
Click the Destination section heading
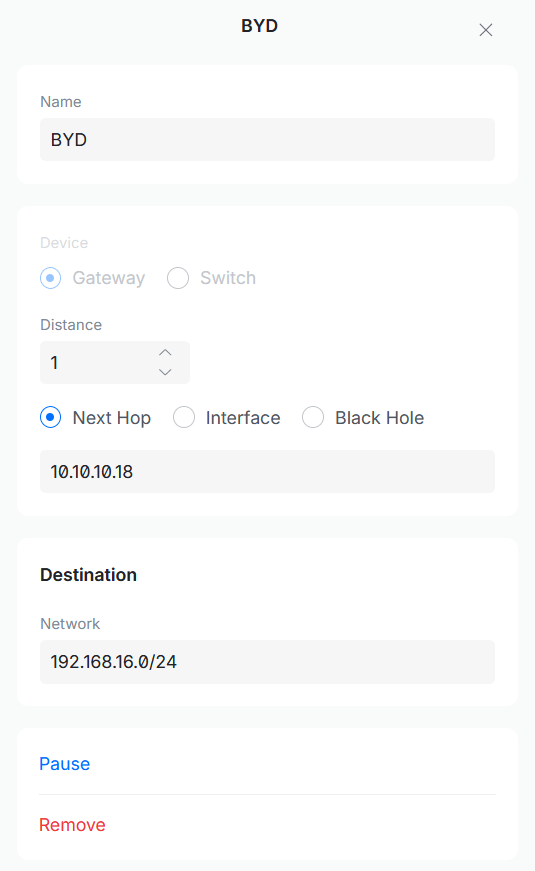pos(88,574)
